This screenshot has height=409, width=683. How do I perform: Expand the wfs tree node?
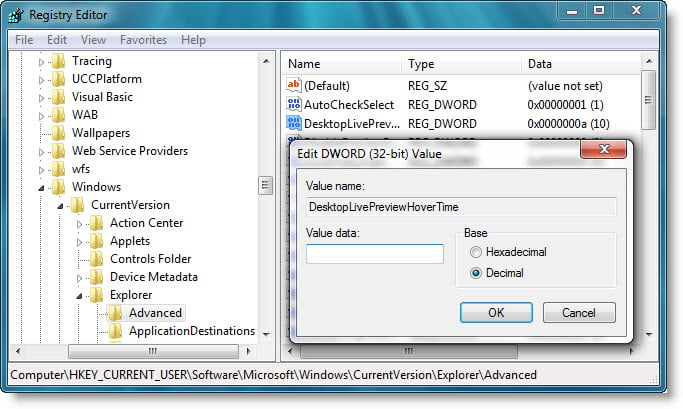(41, 170)
